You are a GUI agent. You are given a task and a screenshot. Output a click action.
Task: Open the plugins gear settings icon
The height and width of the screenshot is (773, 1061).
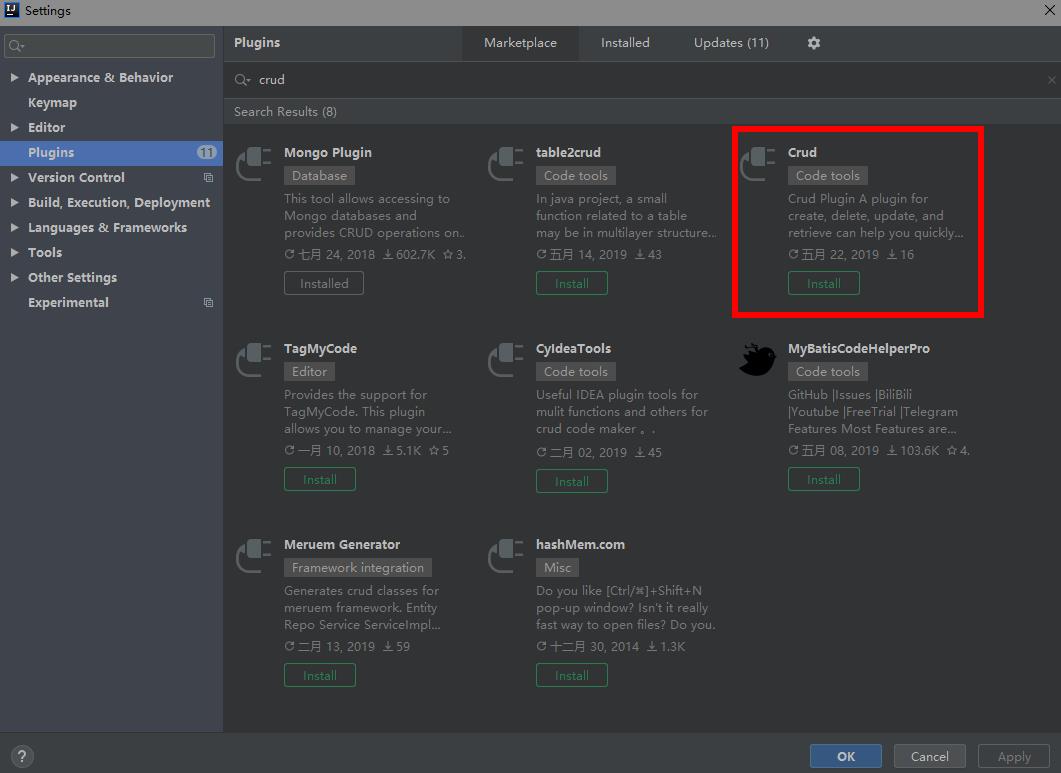tap(813, 43)
